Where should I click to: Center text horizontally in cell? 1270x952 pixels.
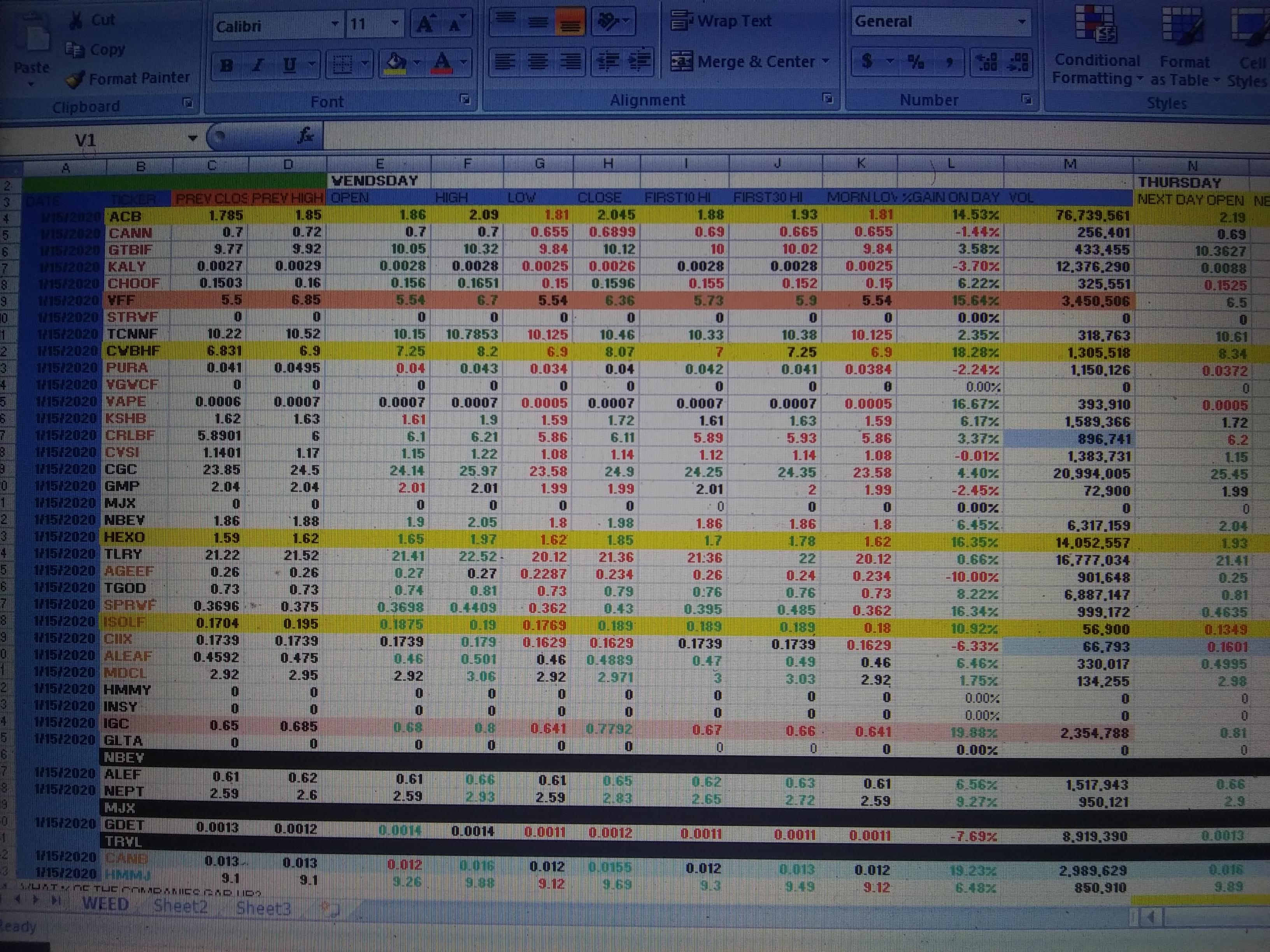pos(537,61)
